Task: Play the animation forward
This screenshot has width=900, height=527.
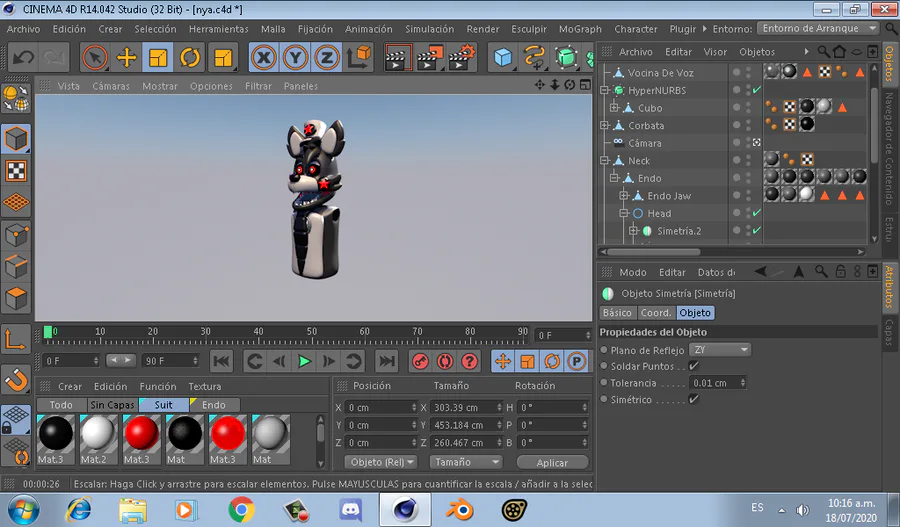Action: [x=304, y=361]
